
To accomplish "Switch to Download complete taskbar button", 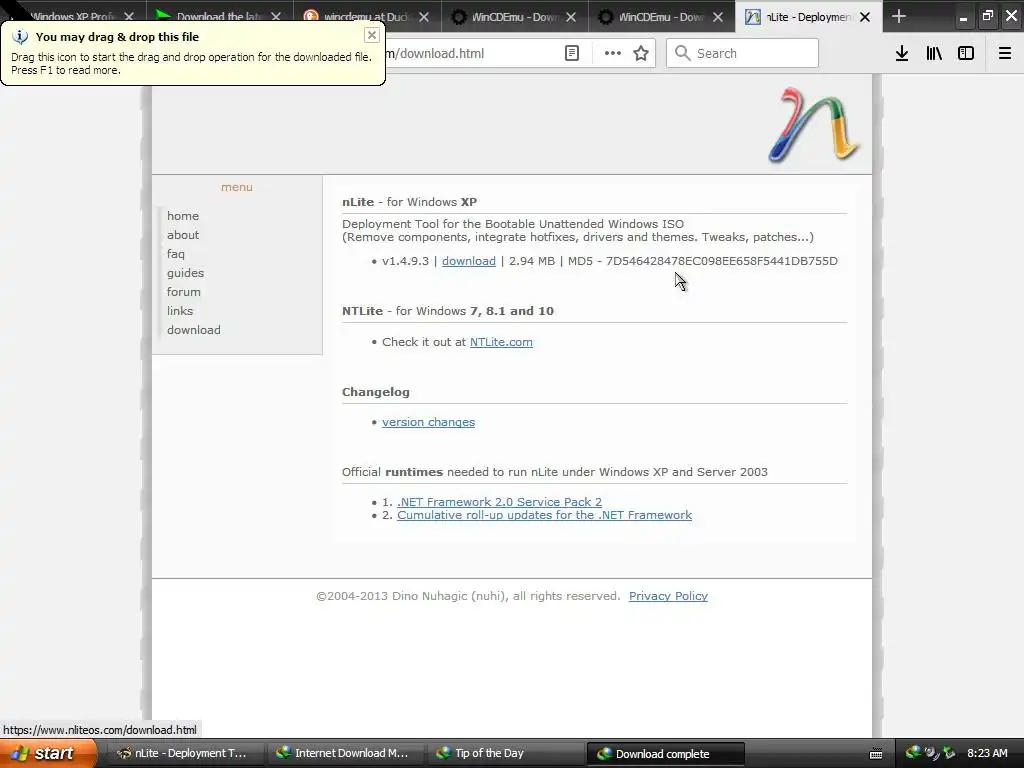I will [x=665, y=754].
